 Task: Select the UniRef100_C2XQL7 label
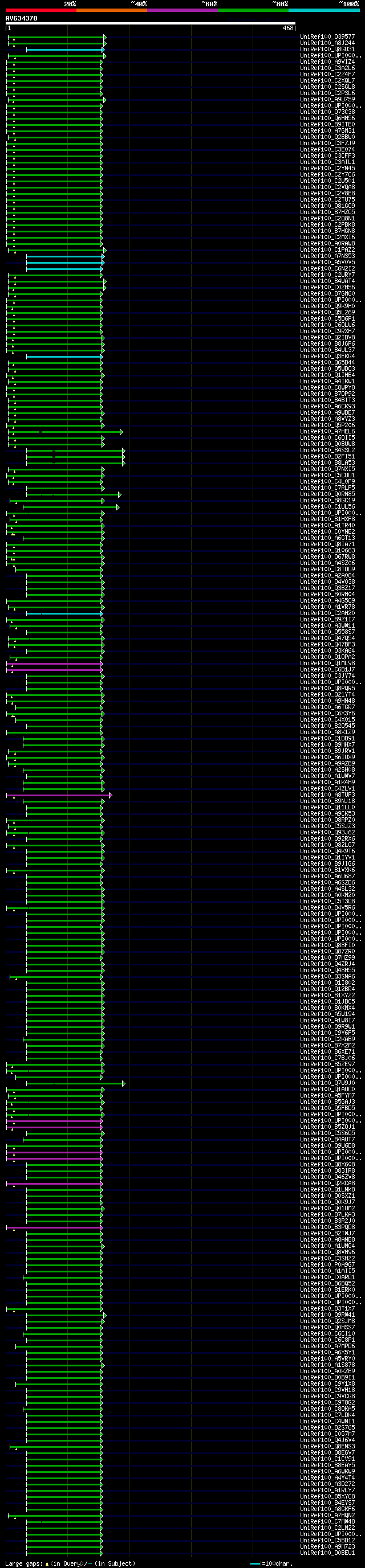[x=327, y=81]
